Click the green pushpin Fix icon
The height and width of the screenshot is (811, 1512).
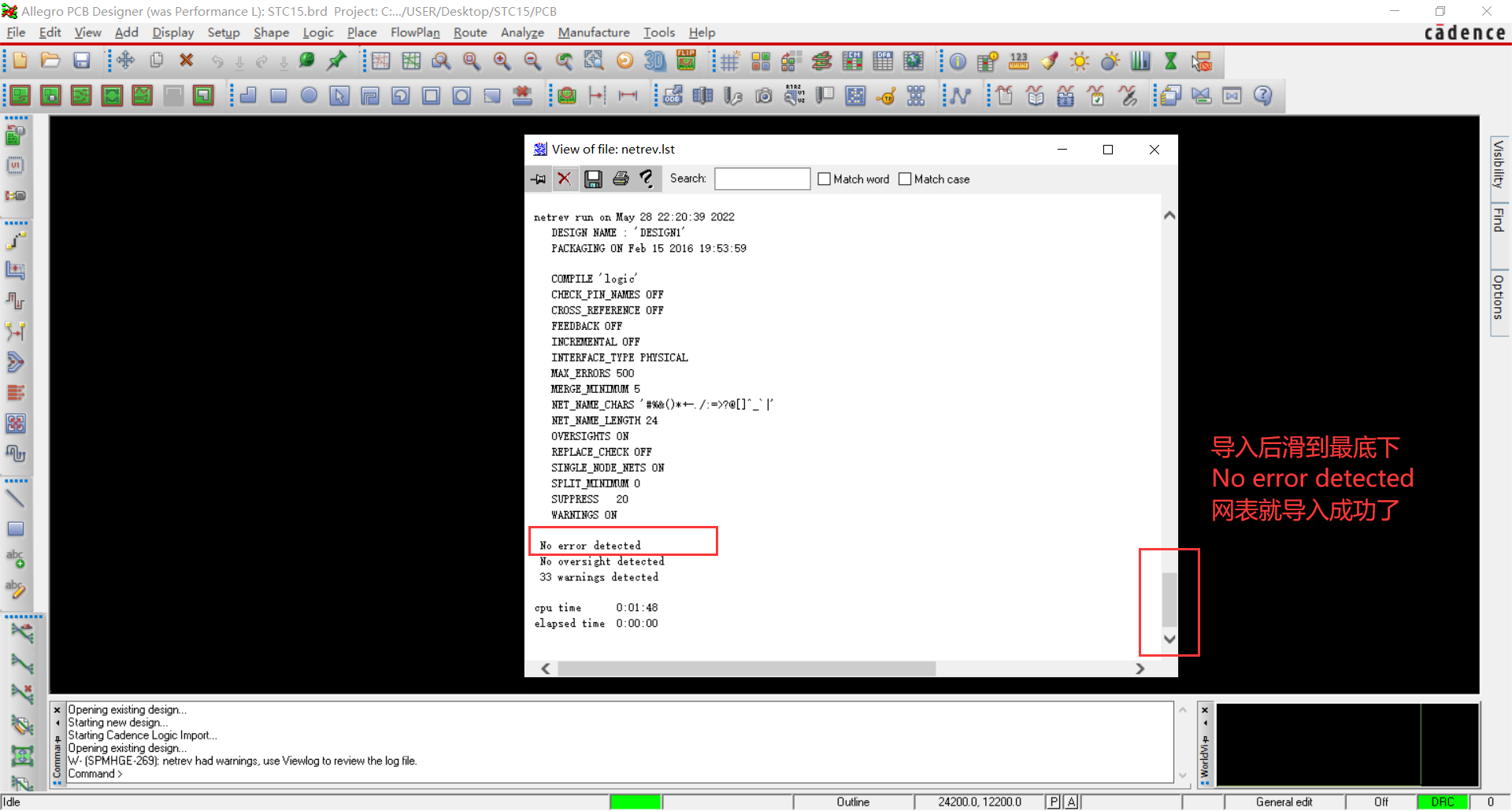click(337, 61)
